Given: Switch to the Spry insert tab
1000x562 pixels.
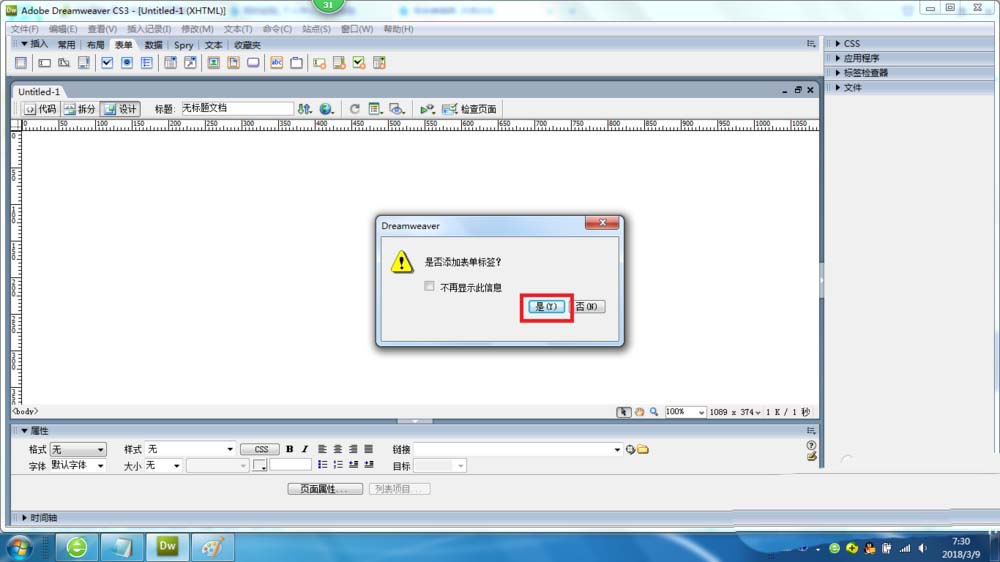Looking at the screenshot, I should 184,45.
